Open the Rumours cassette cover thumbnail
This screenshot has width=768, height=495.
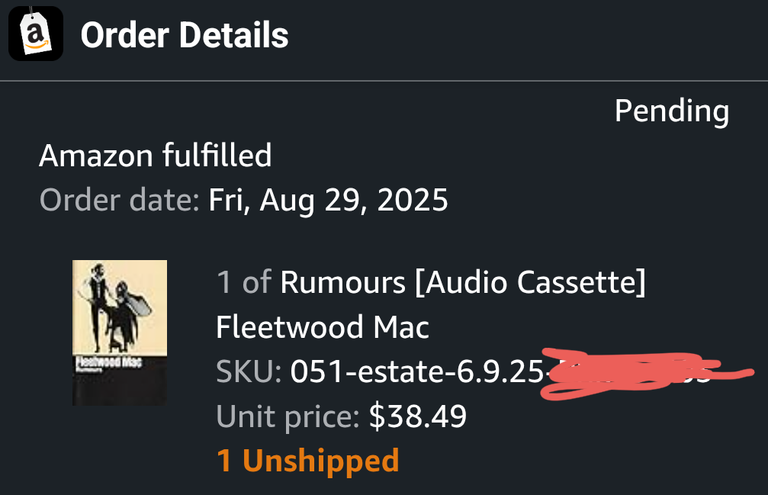tap(120, 332)
